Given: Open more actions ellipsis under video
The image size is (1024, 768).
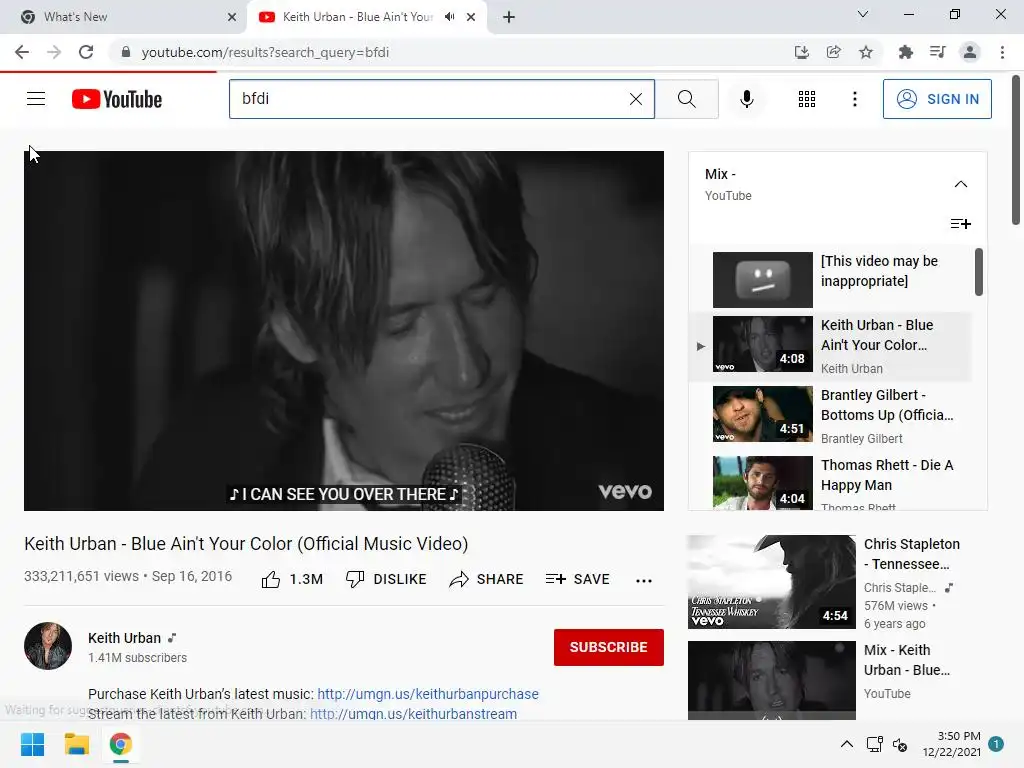Looking at the screenshot, I should tap(644, 580).
